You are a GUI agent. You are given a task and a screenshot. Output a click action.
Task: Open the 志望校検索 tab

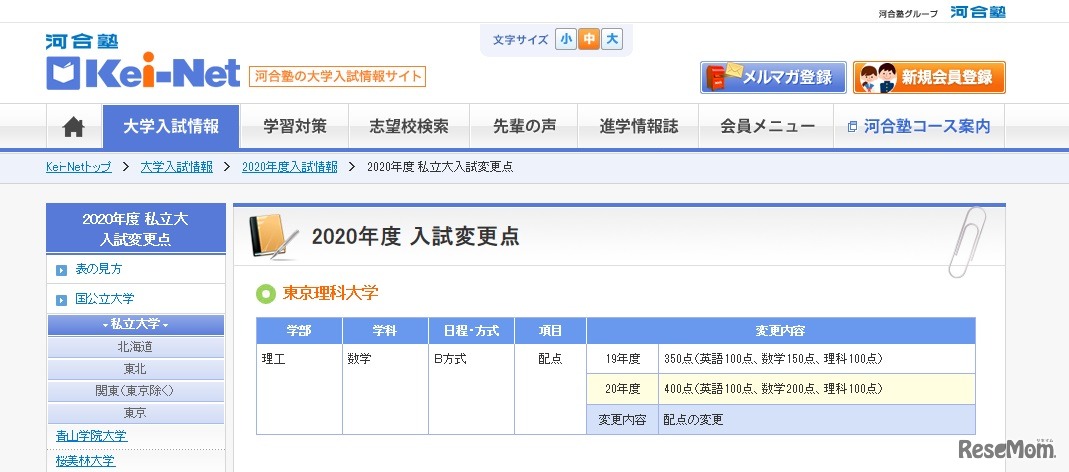(x=409, y=127)
